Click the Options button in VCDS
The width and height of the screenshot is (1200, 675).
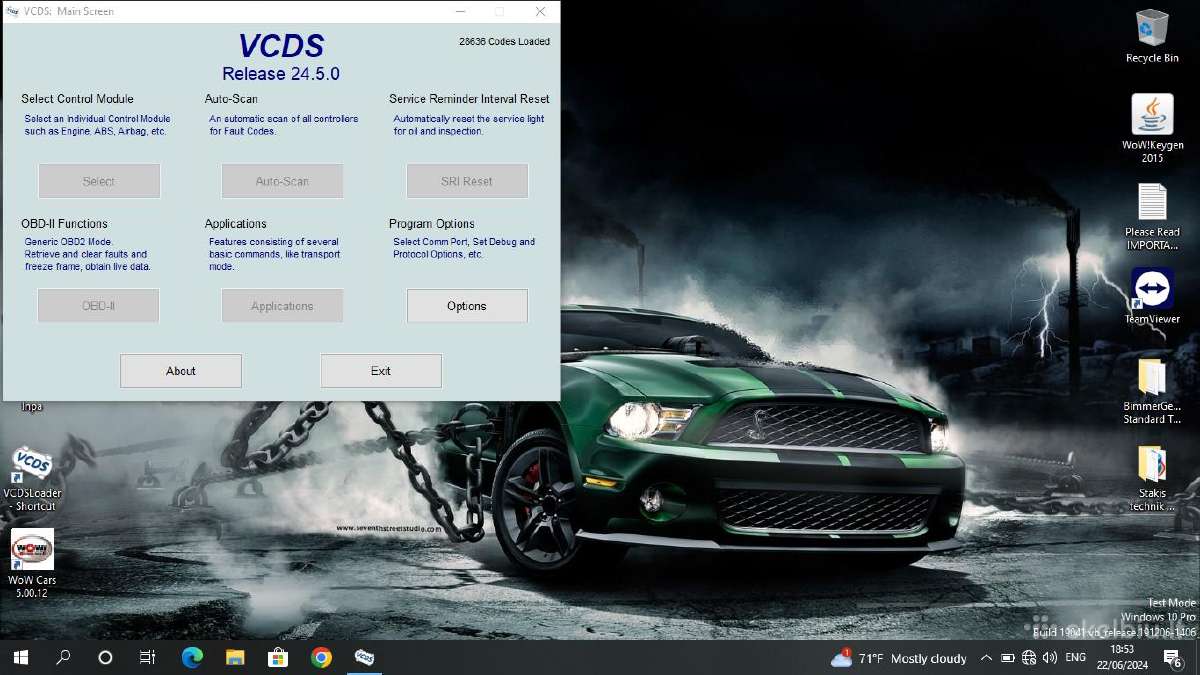[x=467, y=306]
